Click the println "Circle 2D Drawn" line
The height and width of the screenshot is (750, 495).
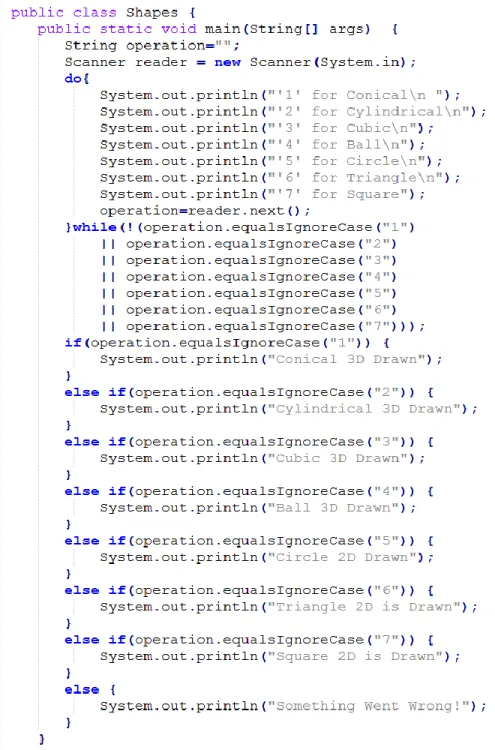coord(266,558)
